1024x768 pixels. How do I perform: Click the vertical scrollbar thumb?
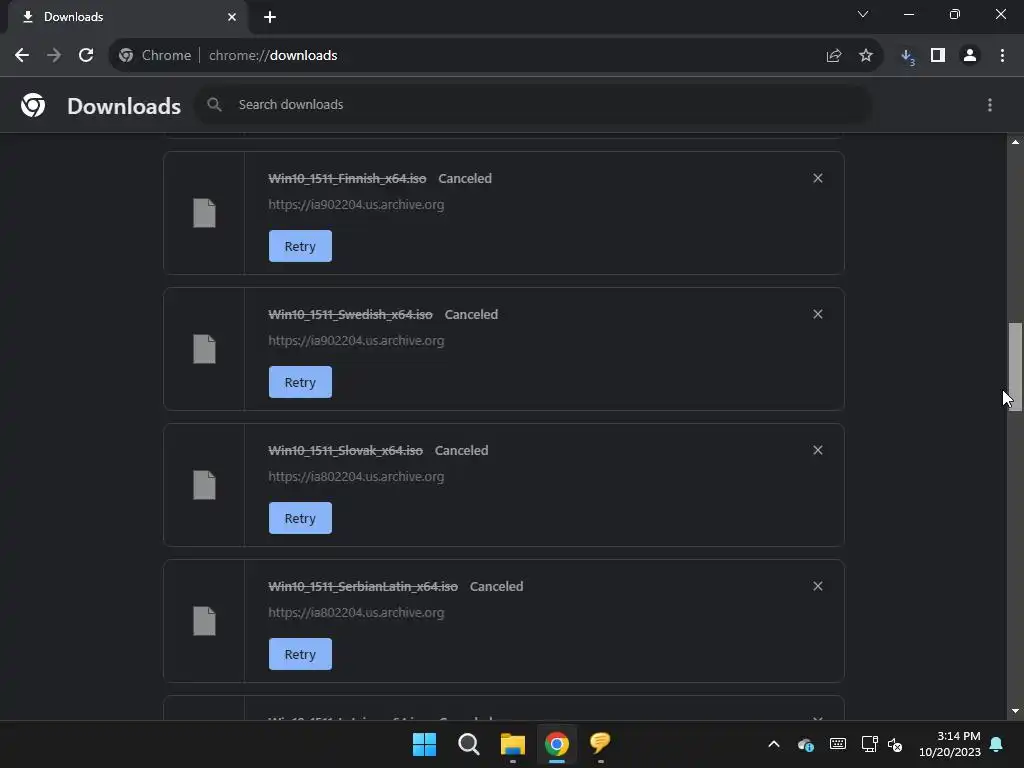1015,366
